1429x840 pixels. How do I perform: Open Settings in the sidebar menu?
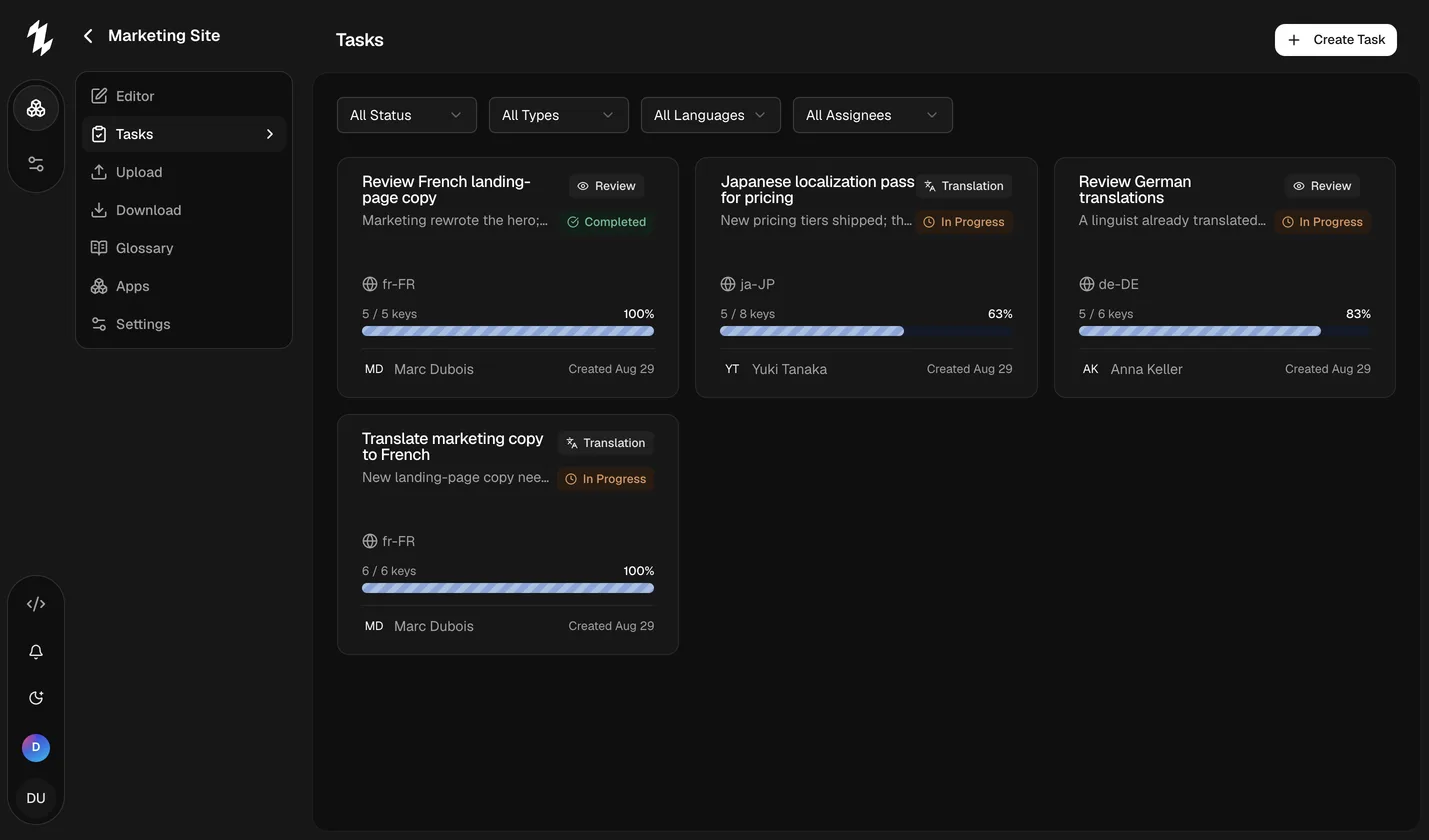point(184,324)
